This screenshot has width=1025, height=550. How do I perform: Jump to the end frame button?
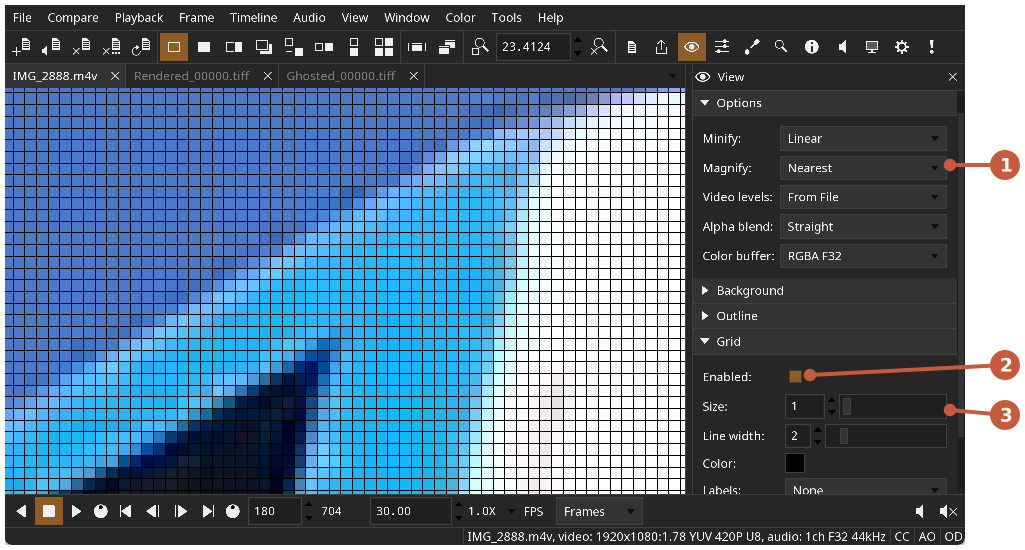tap(208, 512)
